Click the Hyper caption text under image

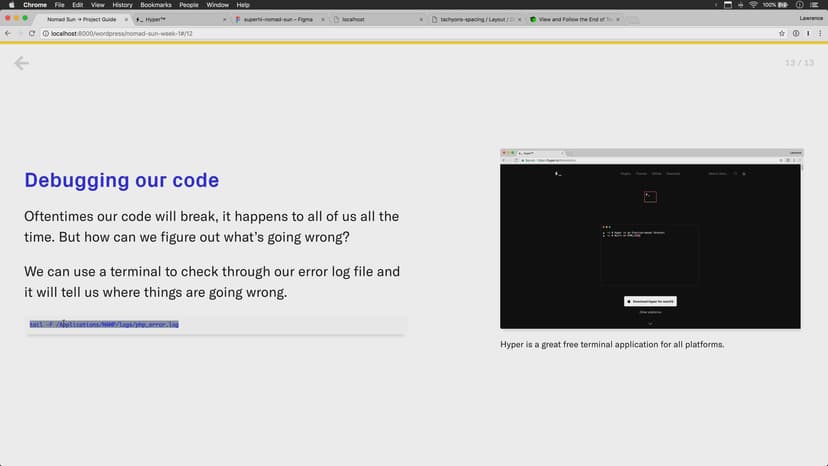point(612,344)
